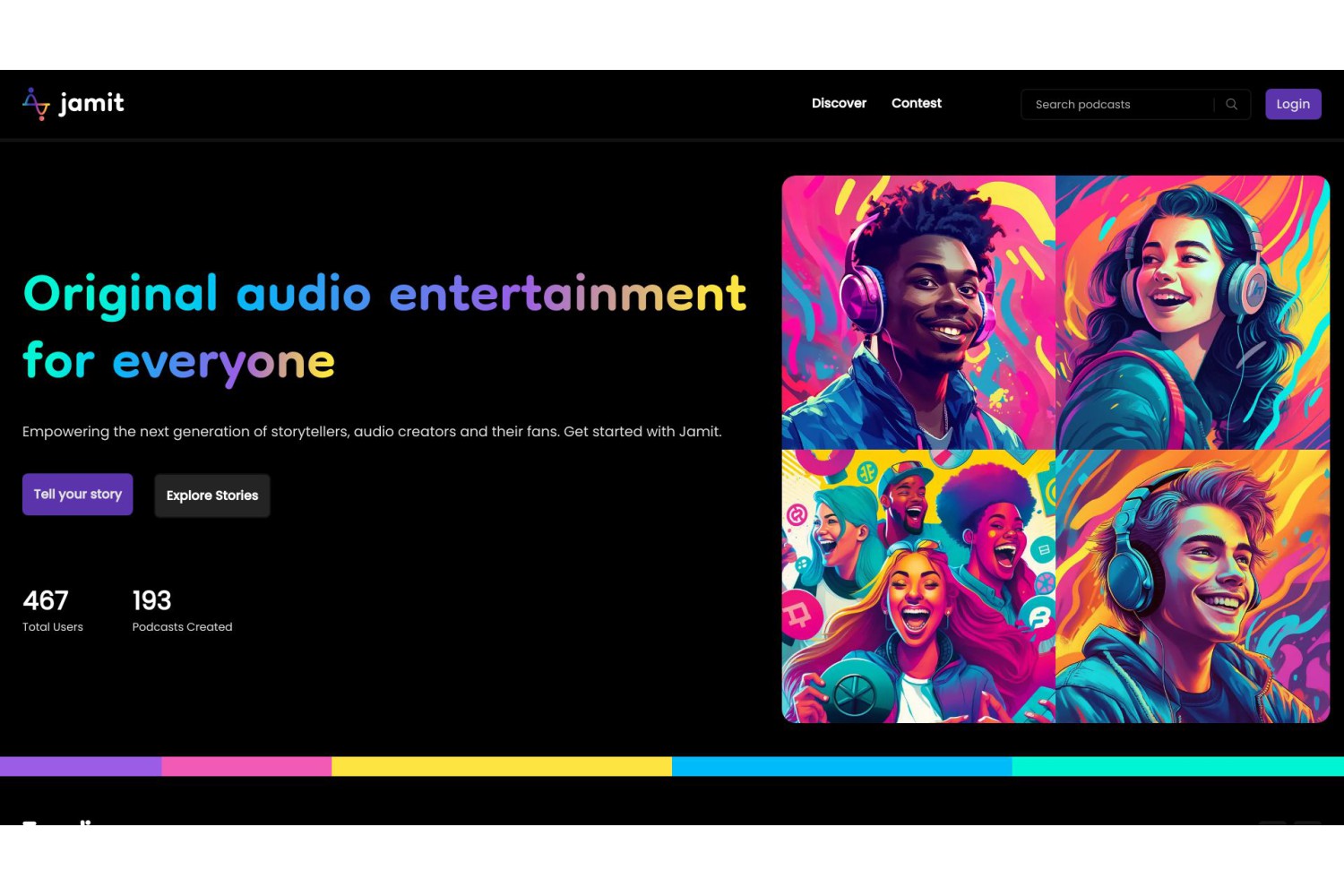Click the Podcasts Created label
This screenshot has height=896, width=1344.
tap(182, 627)
